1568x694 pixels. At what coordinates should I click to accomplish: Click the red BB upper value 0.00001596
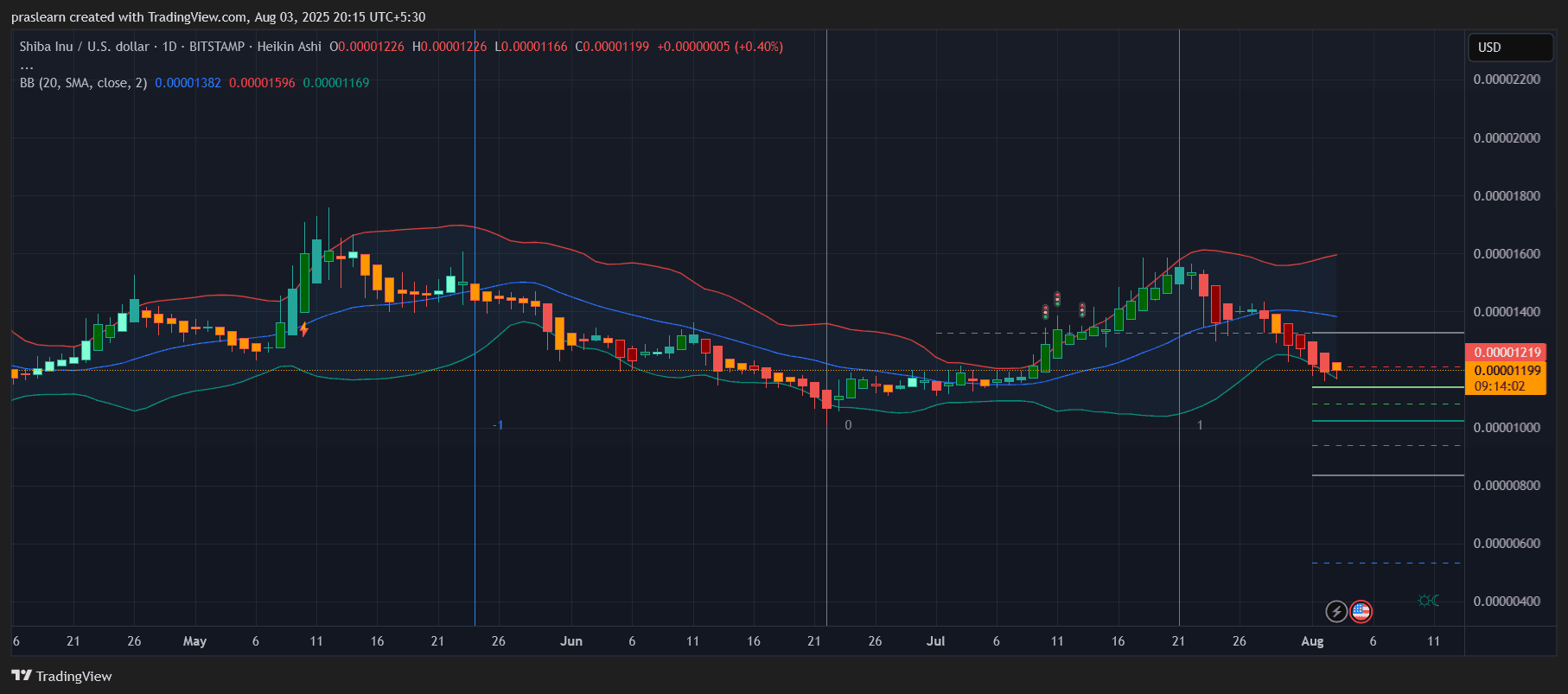[x=262, y=83]
